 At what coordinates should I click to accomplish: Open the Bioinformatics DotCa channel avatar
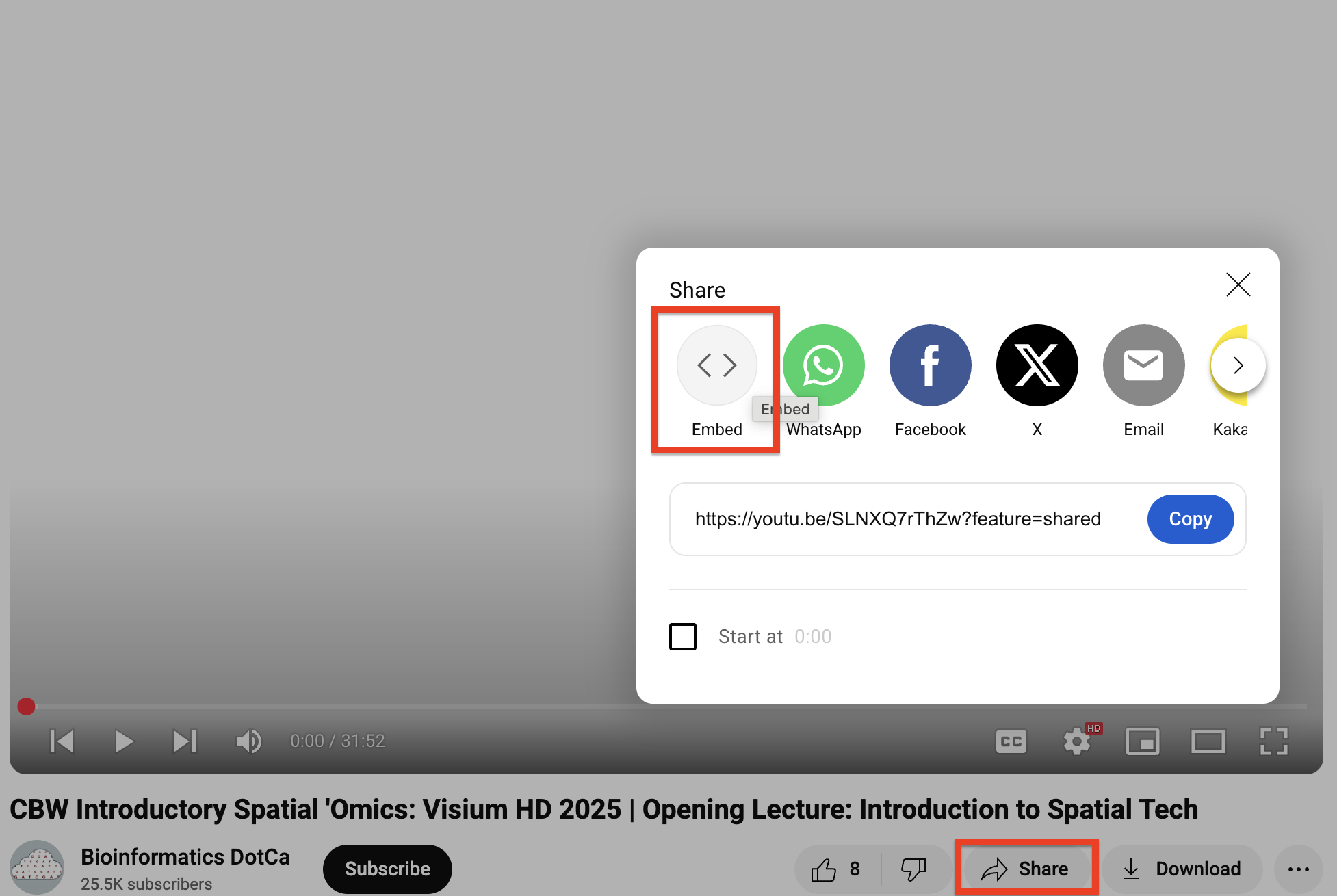click(x=38, y=866)
